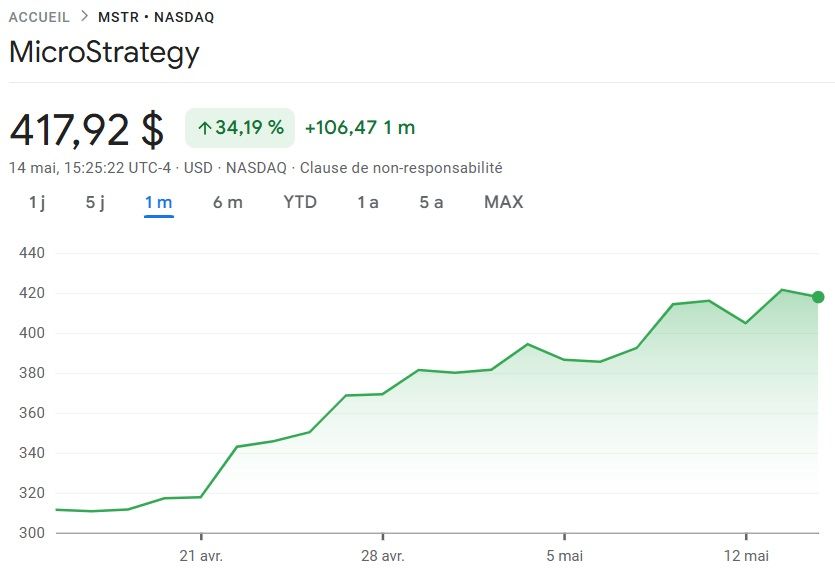
Task: Open the Clause de non-responsabilité link
Action: pyautogui.click(x=401, y=168)
